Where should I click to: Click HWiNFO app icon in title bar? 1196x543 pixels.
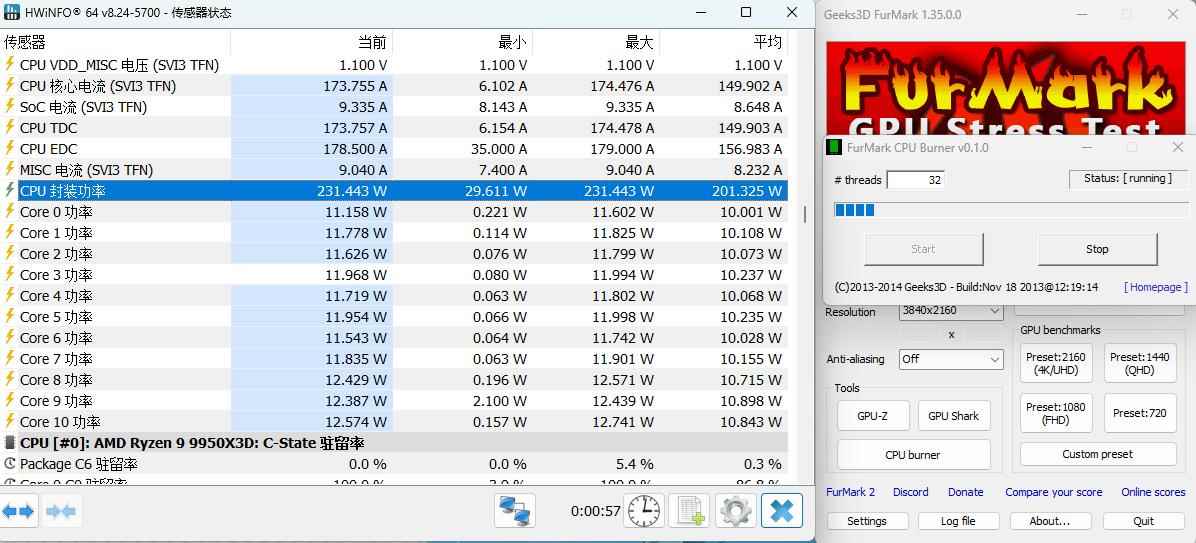(x=11, y=12)
